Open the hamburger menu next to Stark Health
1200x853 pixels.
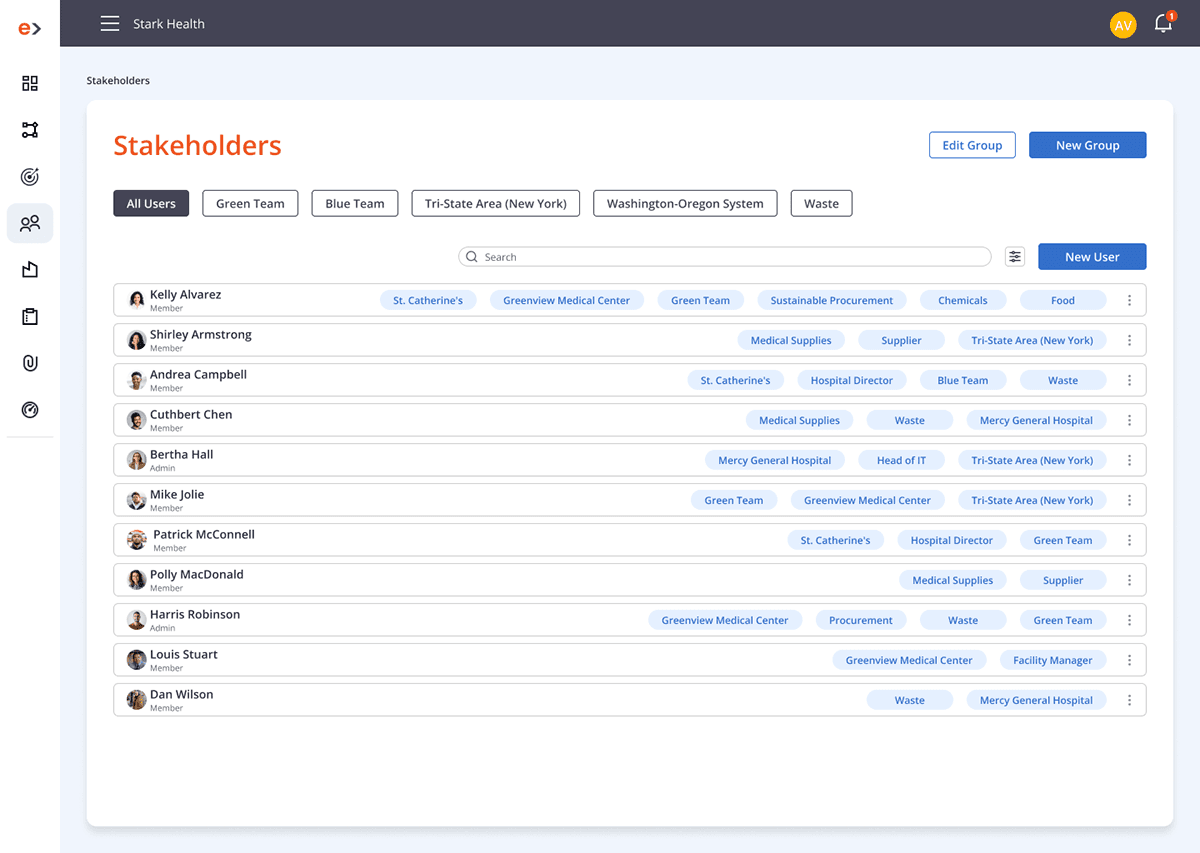(x=110, y=24)
